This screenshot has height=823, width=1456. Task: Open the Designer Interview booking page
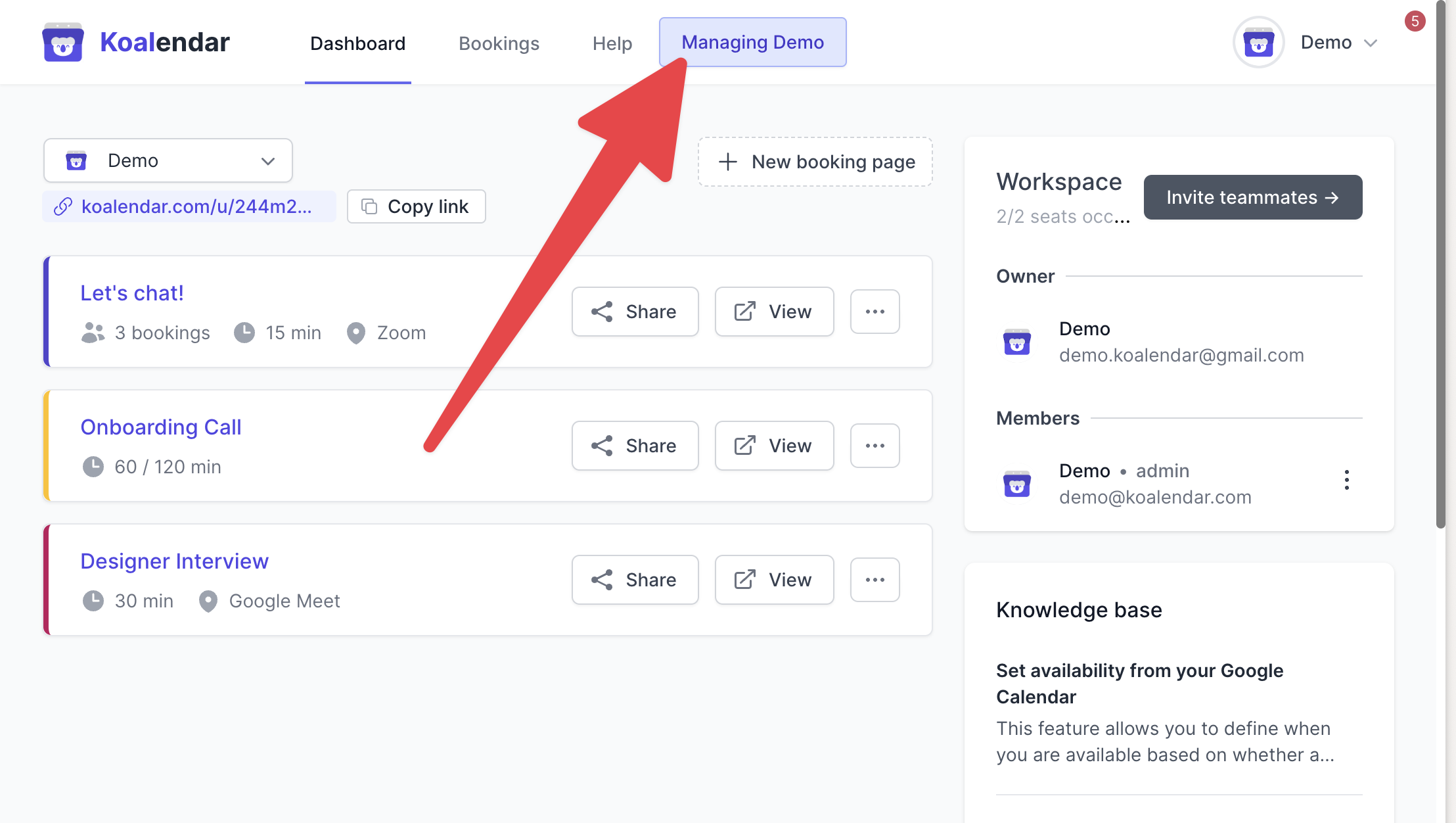pos(175,561)
